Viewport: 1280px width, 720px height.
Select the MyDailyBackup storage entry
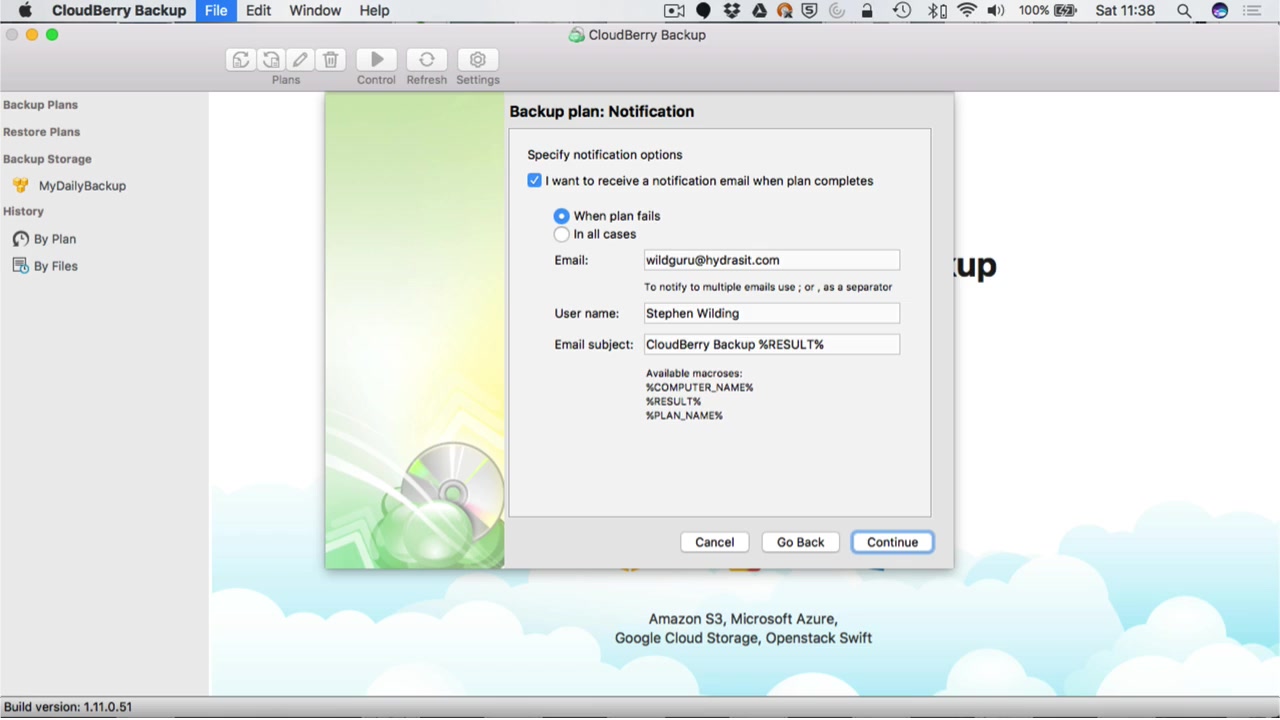tap(82, 186)
